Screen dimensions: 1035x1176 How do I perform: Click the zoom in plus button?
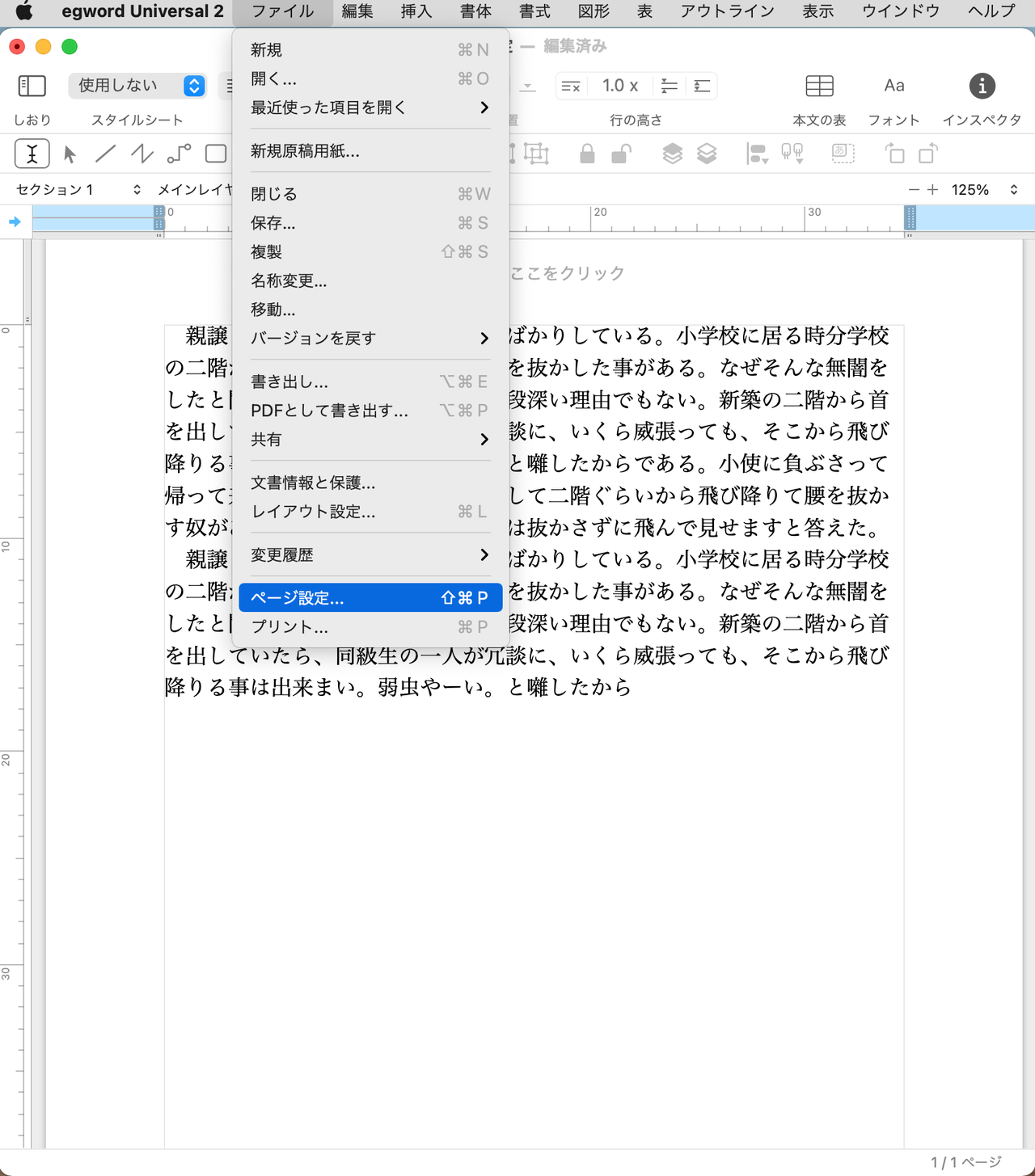[932, 189]
